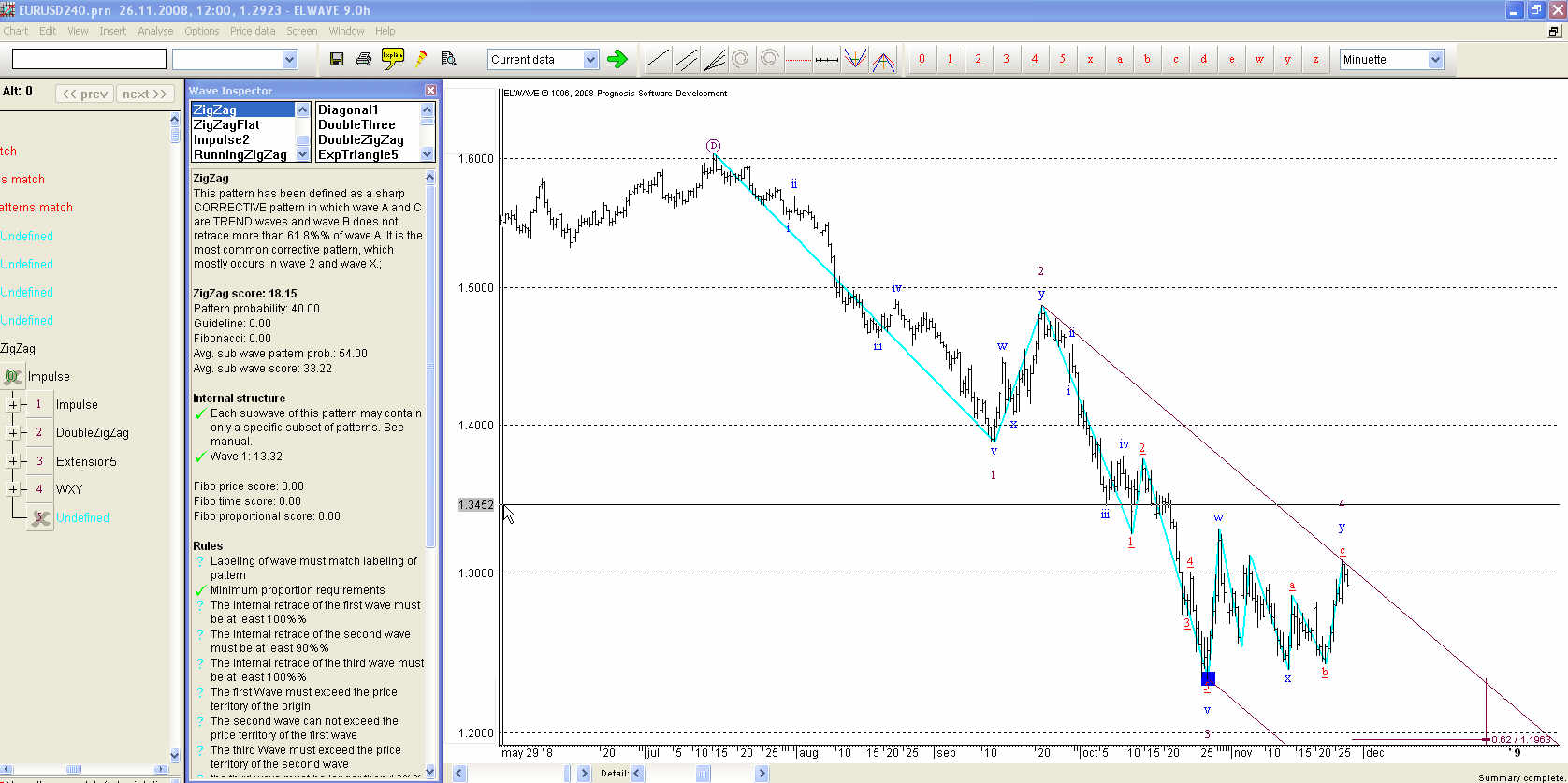Open the Analyse menu
Screen dimensions: 1568x783
pyautogui.click(x=155, y=31)
